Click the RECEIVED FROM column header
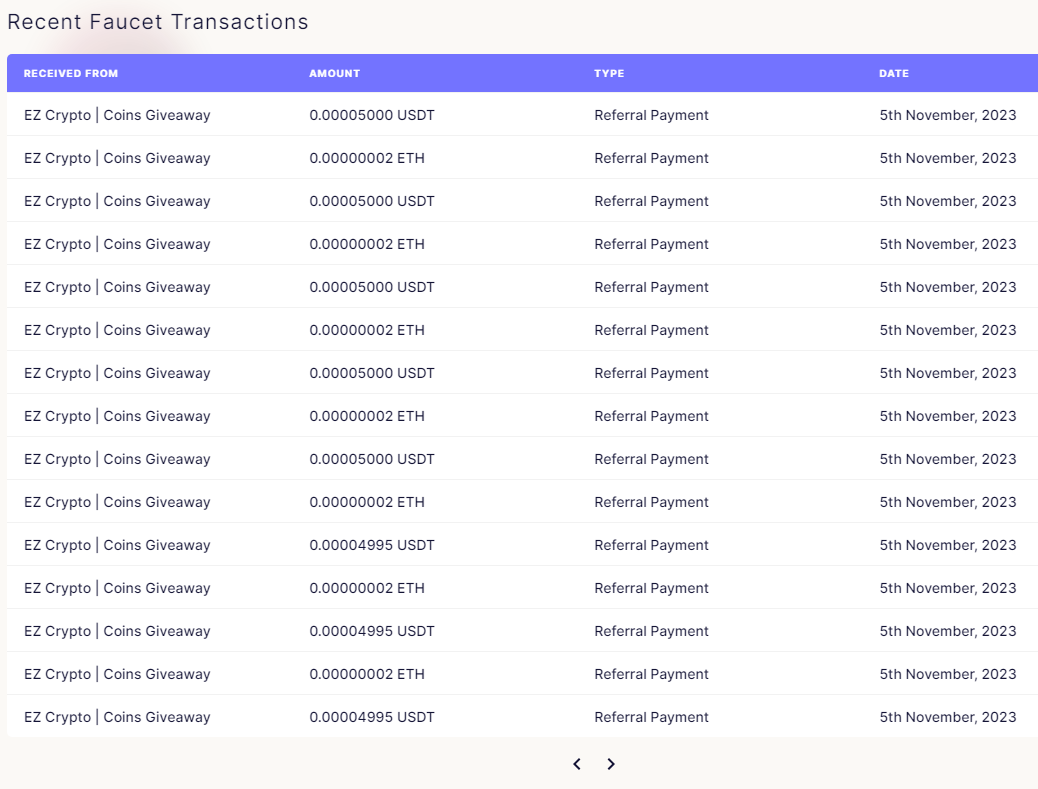This screenshot has height=789, width=1038. click(x=71, y=73)
